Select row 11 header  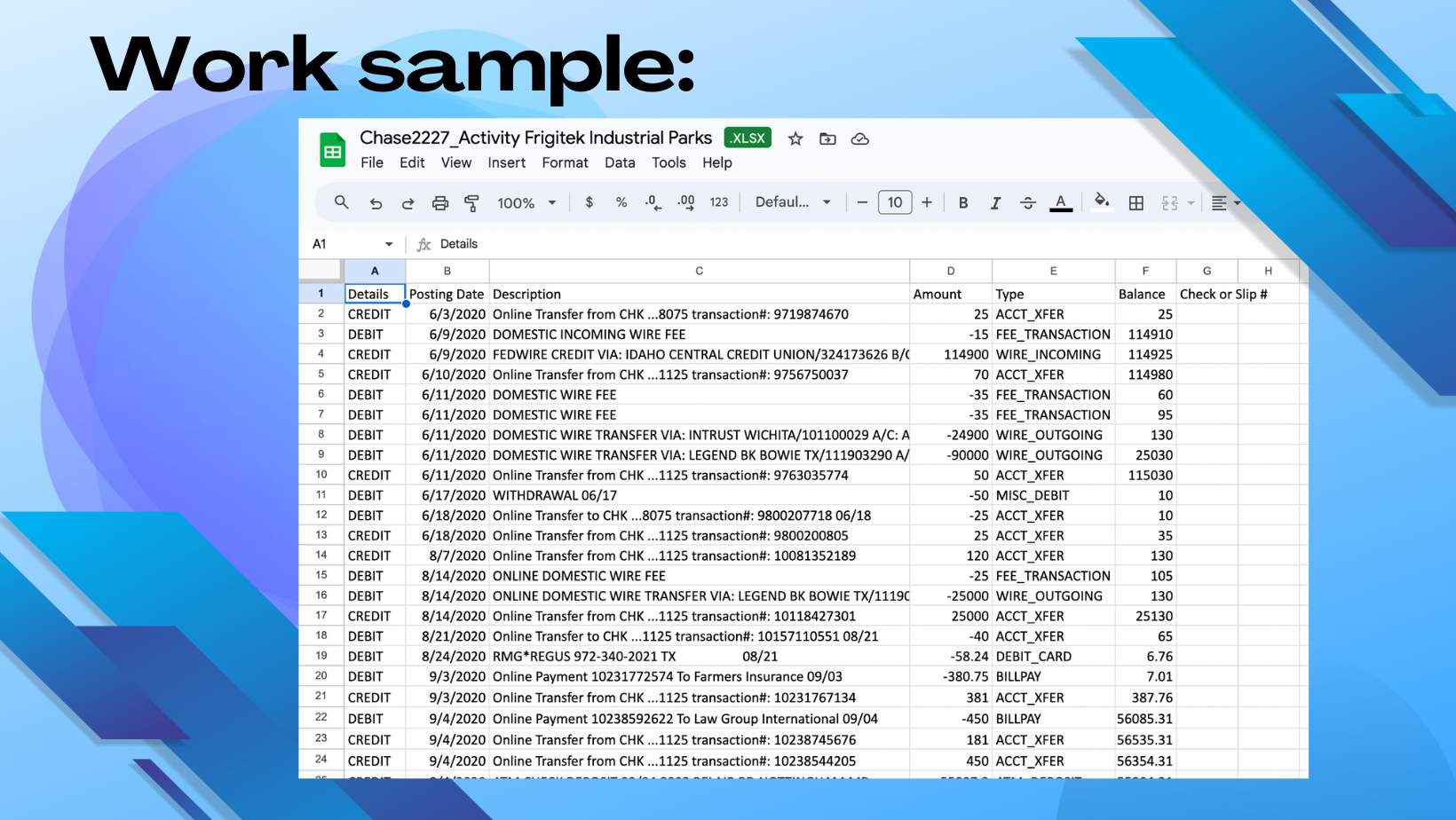click(x=321, y=495)
